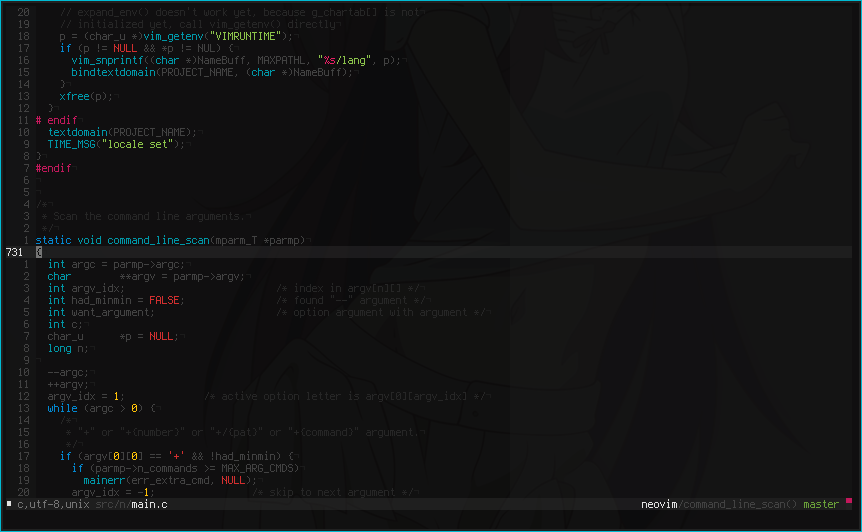Click the 'src/n/main.c' file path in the status line

pos(131,504)
